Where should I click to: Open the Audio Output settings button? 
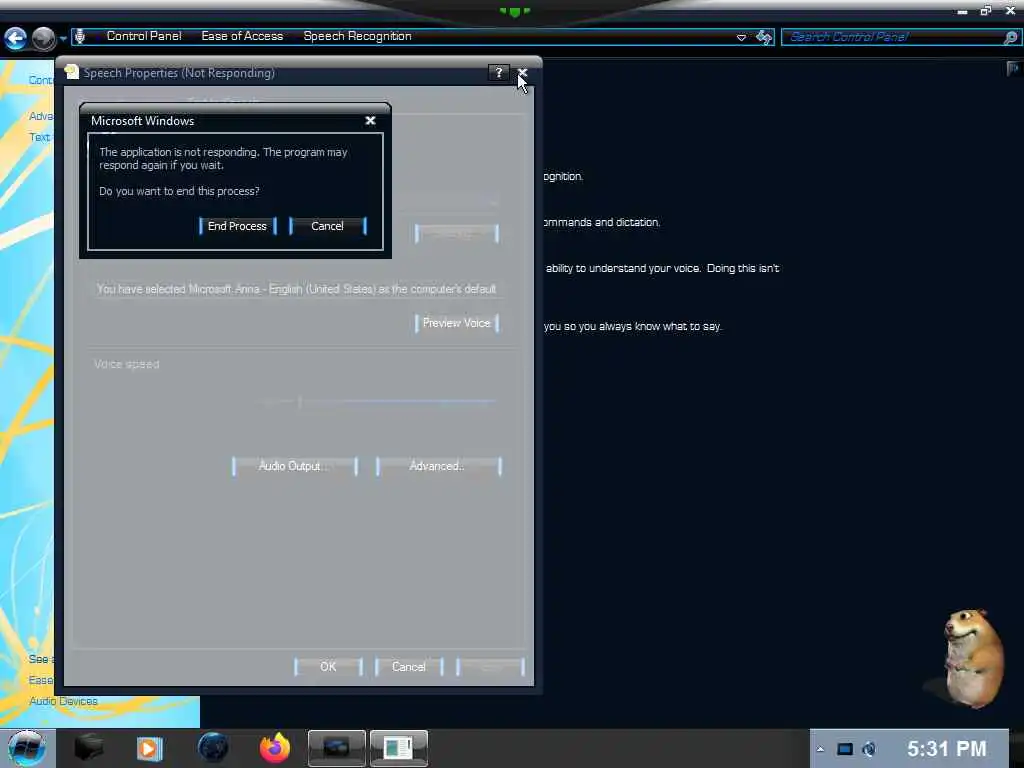click(x=295, y=466)
